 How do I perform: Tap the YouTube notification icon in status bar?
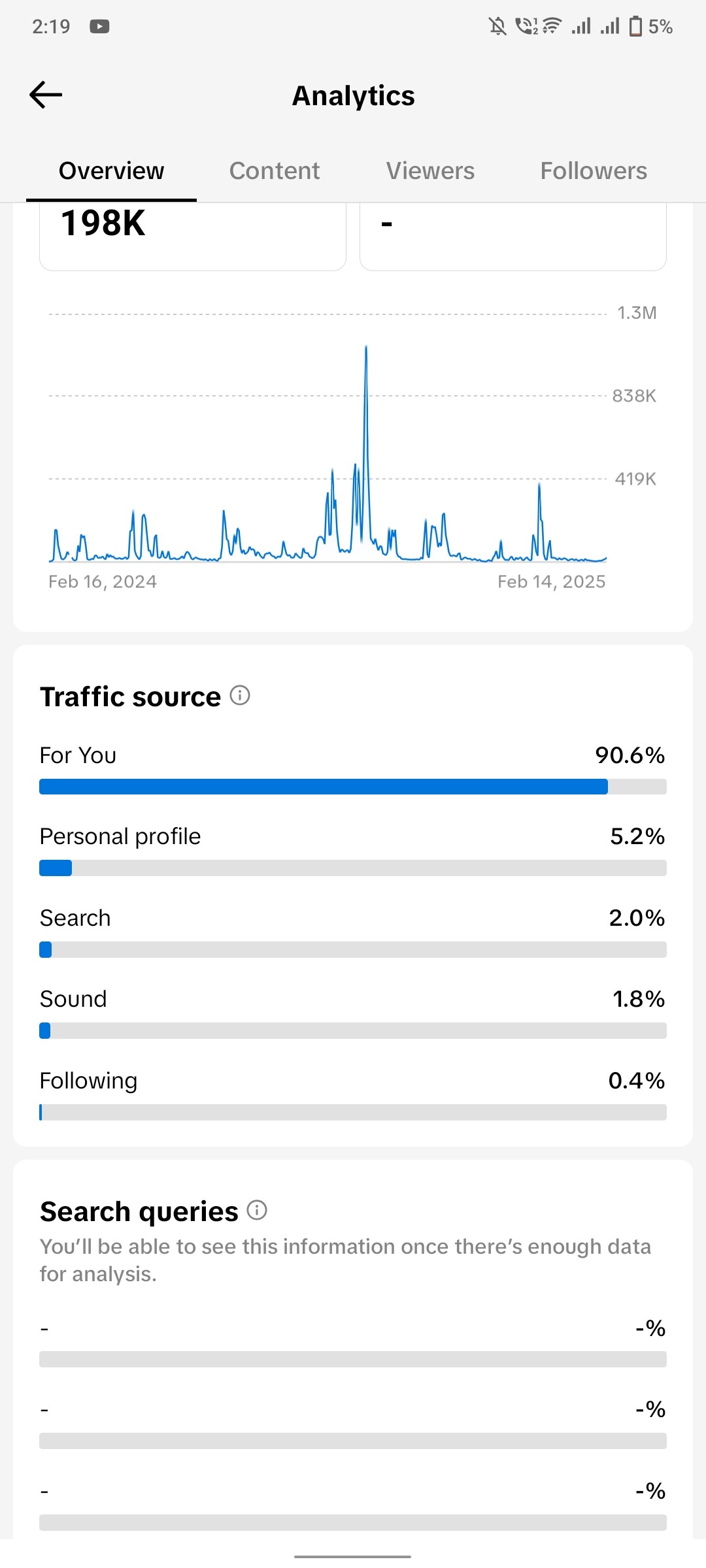coord(99,27)
